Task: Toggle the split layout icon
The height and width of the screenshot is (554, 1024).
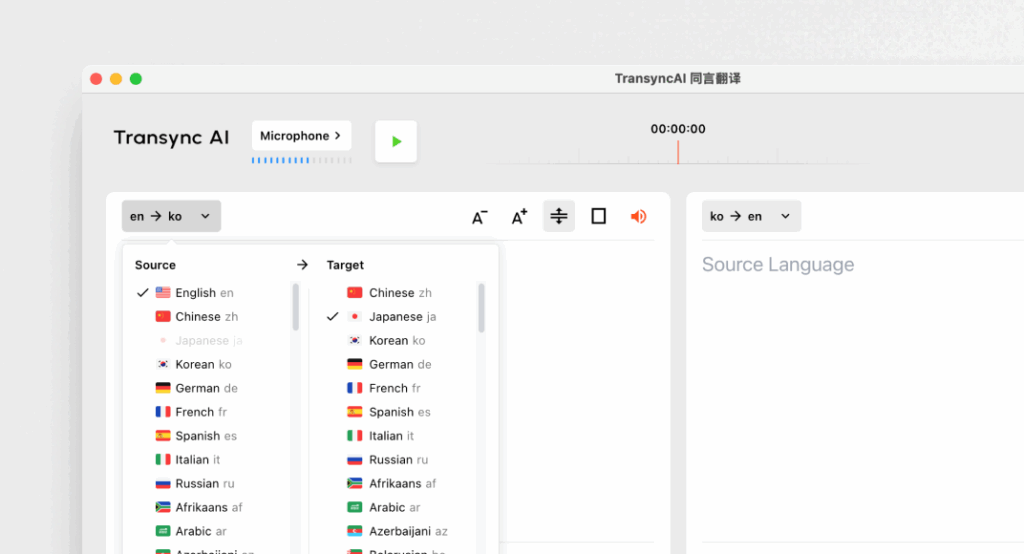Action: click(559, 216)
